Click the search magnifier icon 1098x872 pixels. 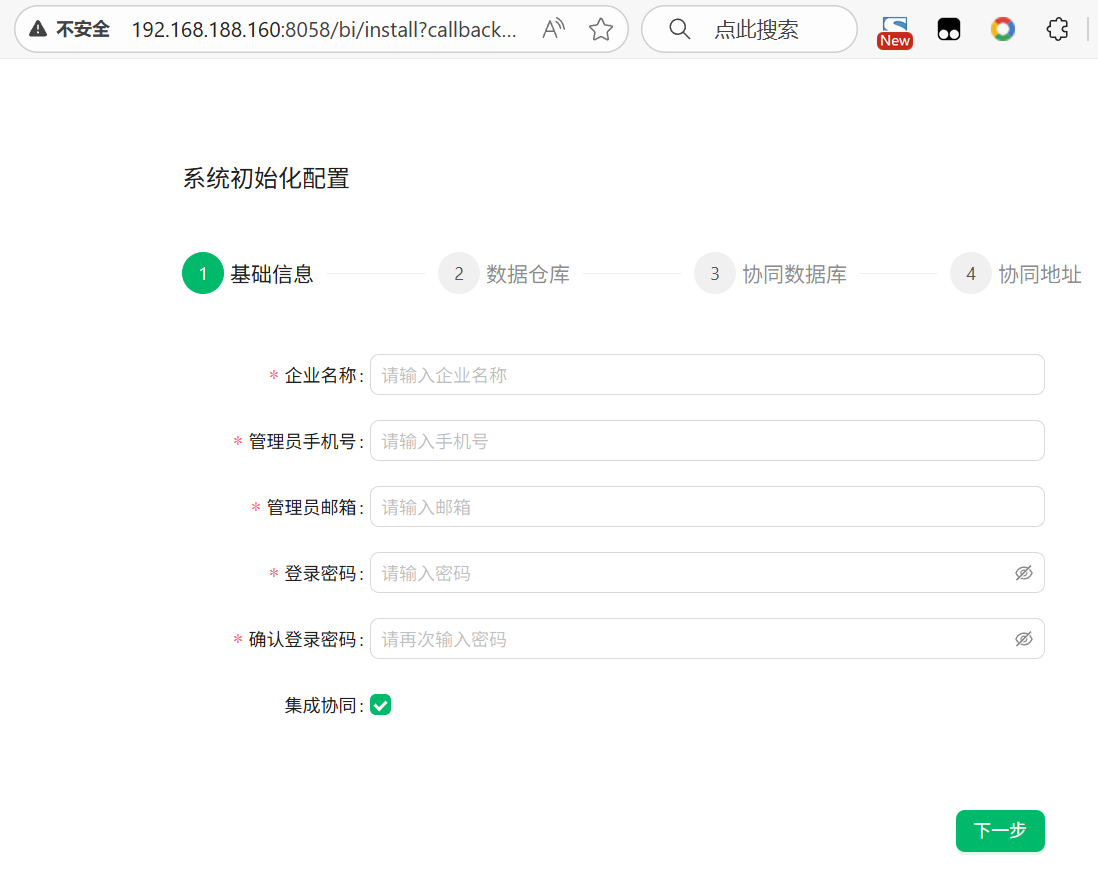(x=680, y=30)
